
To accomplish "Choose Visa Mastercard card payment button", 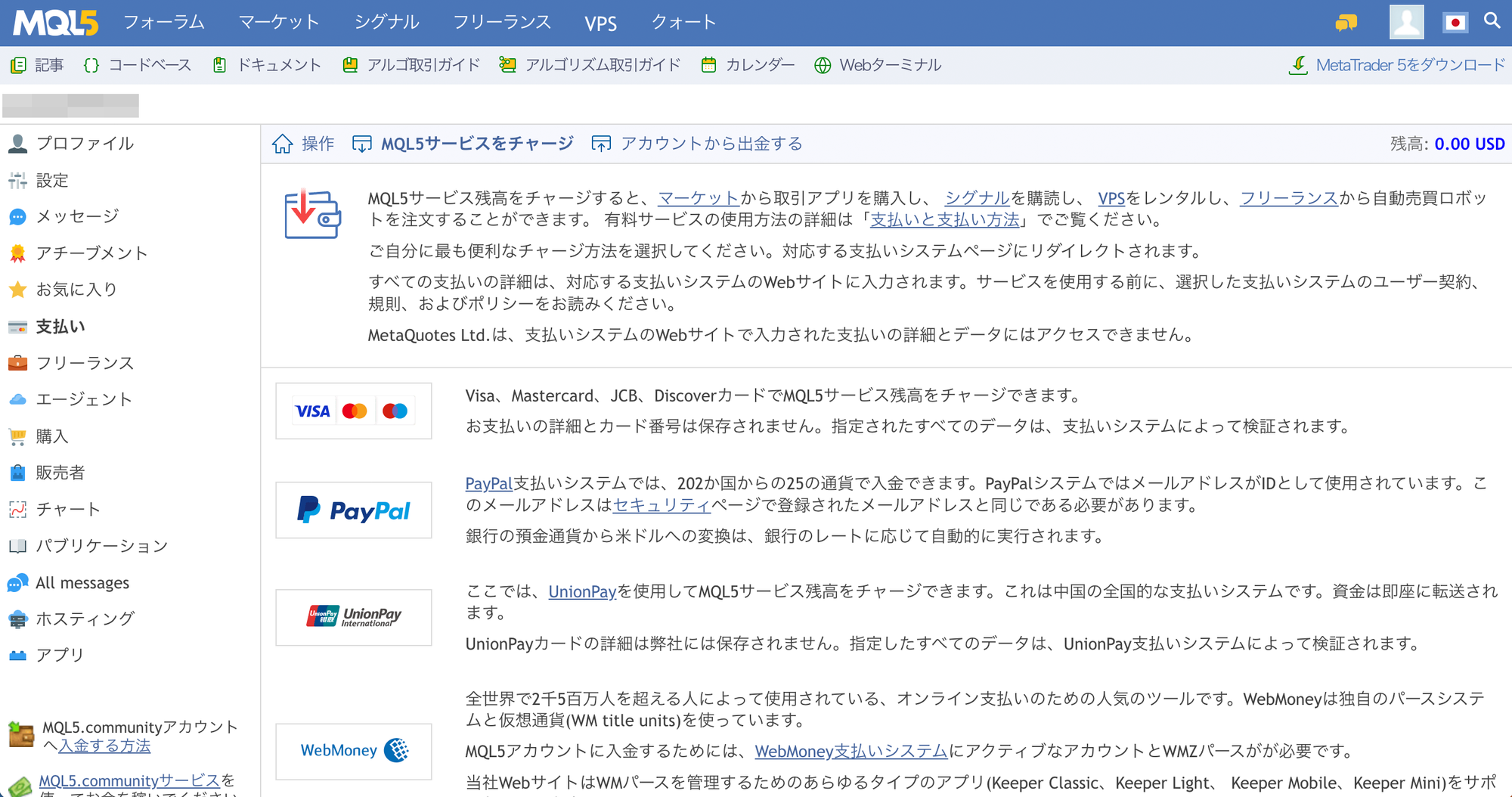I will click(354, 411).
